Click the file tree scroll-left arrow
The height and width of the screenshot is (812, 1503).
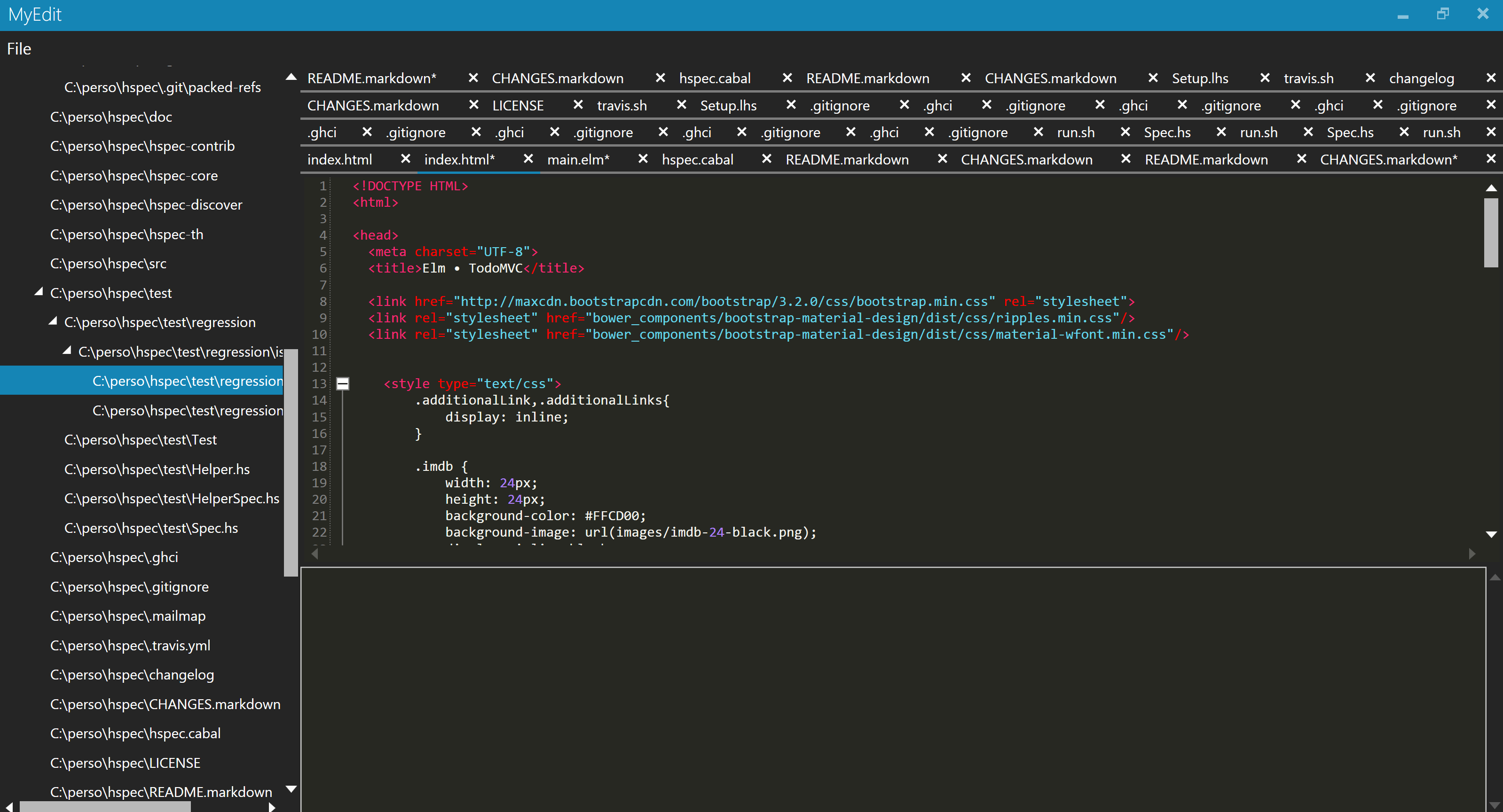pos(9,807)
